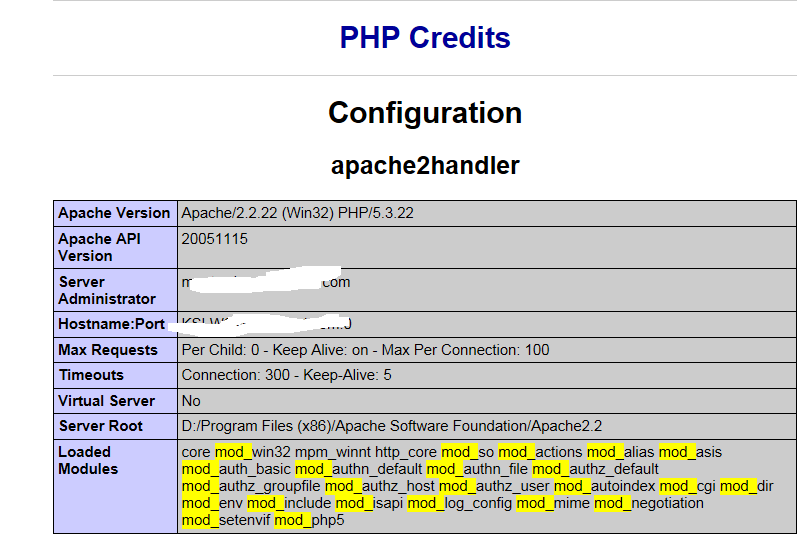Click the mod_actions module name
The image size is (807, 544).
(x=540, y=452)
